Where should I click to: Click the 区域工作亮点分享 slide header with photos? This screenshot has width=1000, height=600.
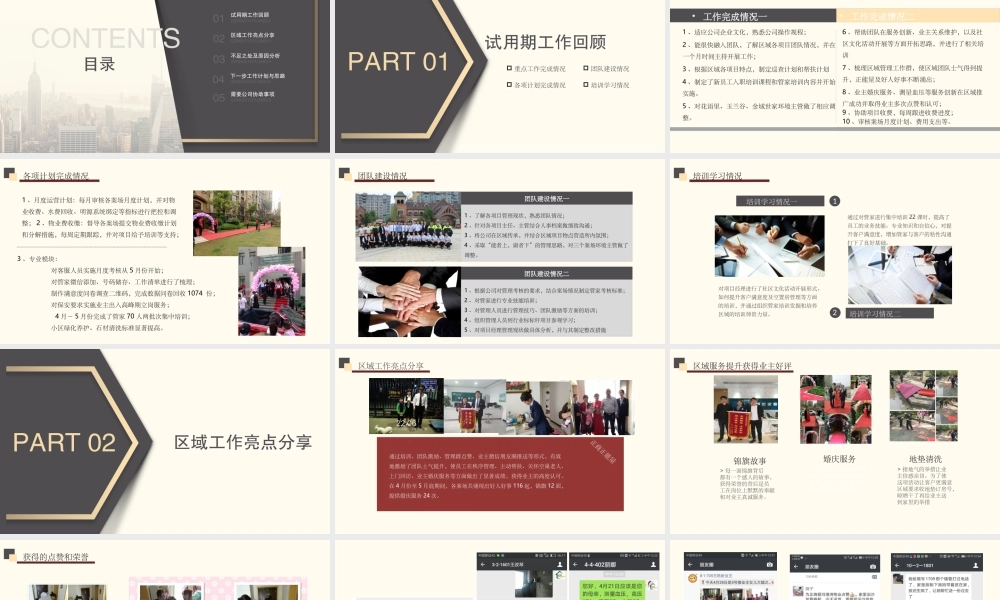[390, 366]
